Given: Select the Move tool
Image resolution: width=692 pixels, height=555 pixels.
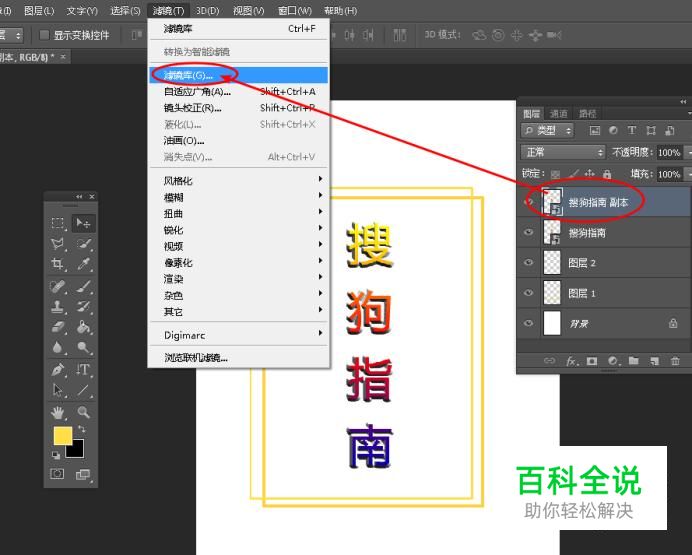Looking at the screenshot, I should (83, 223).
